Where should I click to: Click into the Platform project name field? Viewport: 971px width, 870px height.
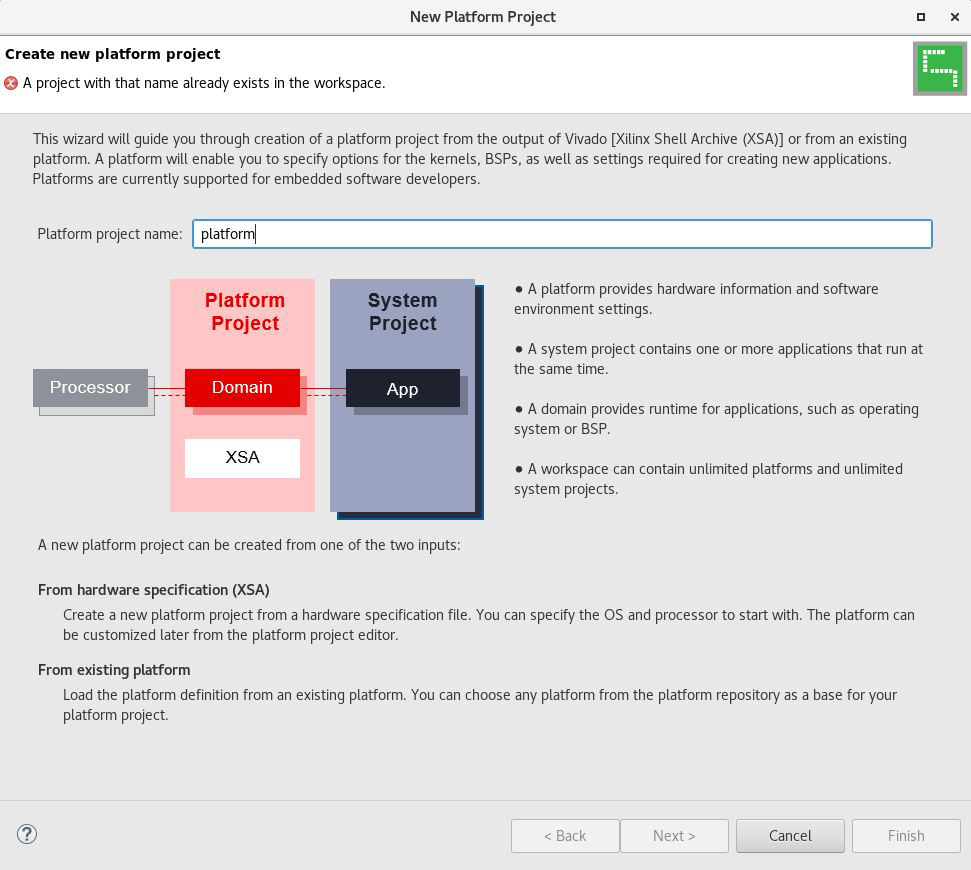562,234
